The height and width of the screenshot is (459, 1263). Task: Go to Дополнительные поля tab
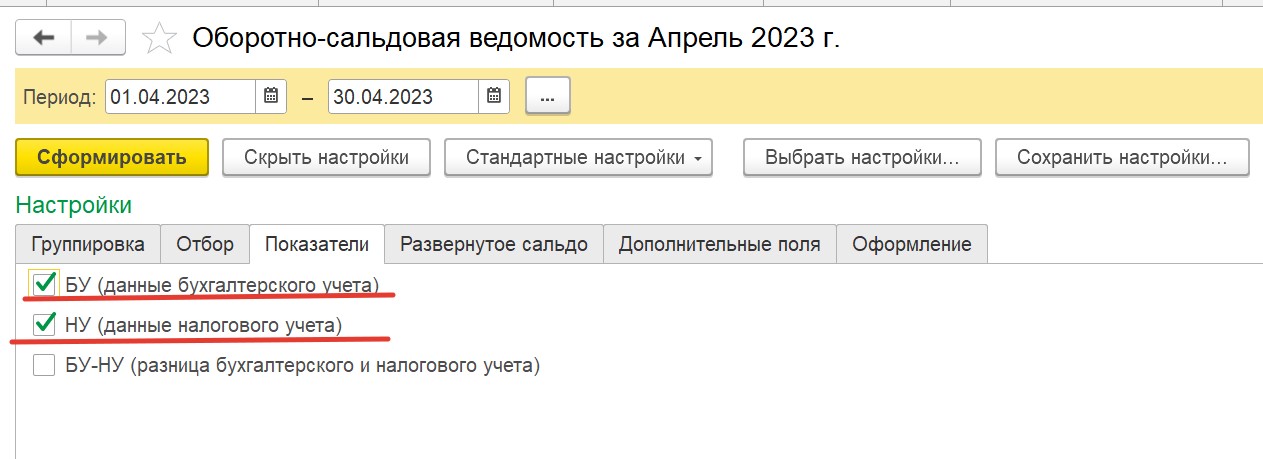pyautogui.click(x=719, y=244)
